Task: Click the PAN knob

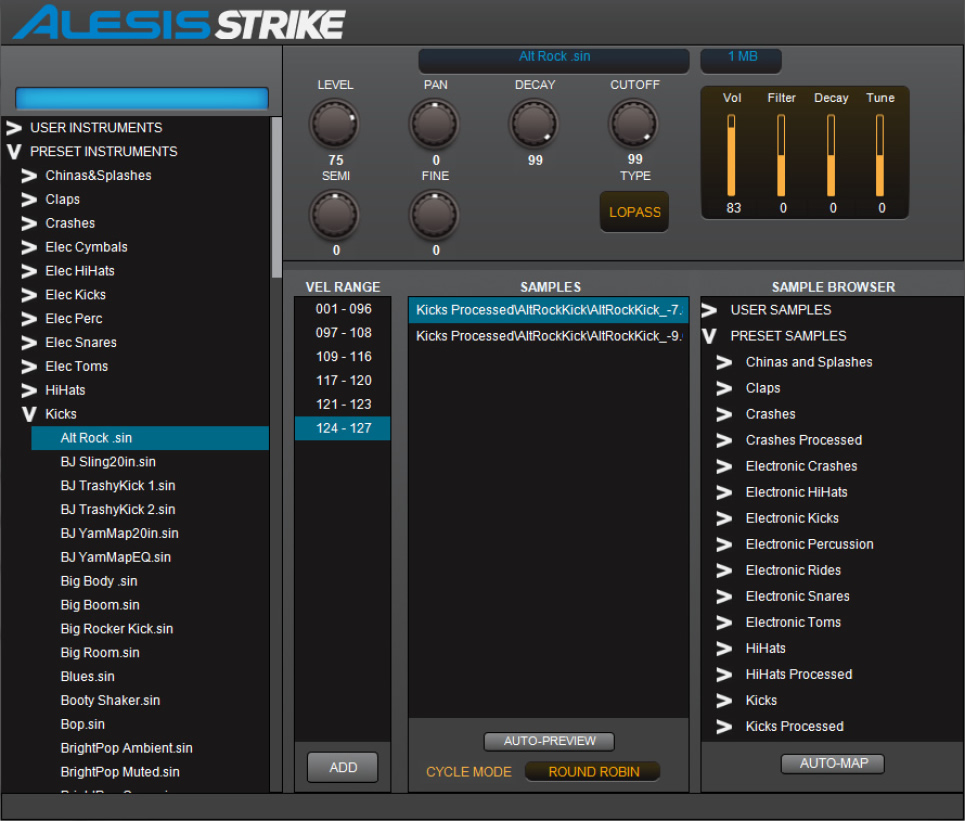Action: (x=434, y=124)
